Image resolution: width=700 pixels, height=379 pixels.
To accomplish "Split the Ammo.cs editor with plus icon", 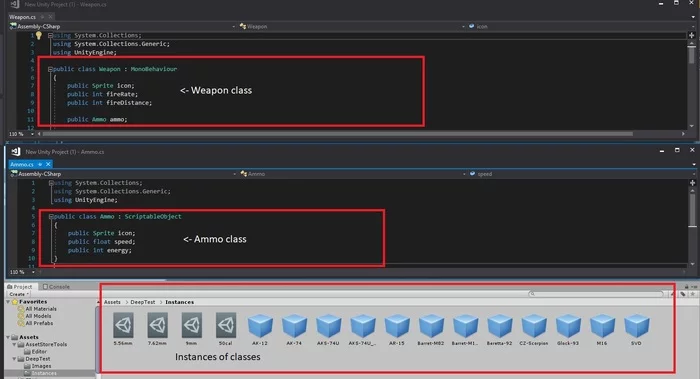I will pos(692,183).
